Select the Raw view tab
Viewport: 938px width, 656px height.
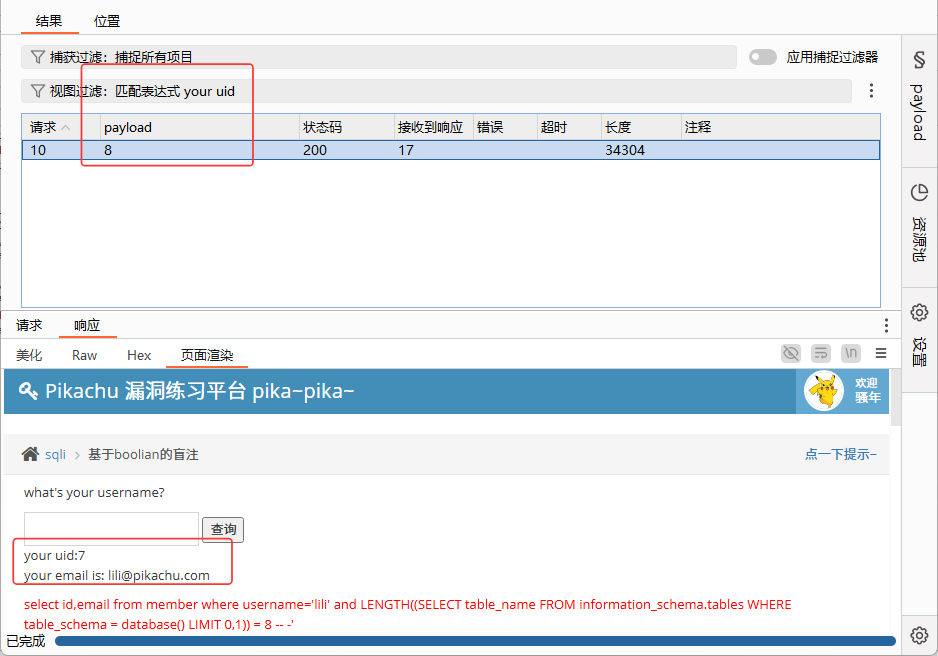(x=84, y=355)
